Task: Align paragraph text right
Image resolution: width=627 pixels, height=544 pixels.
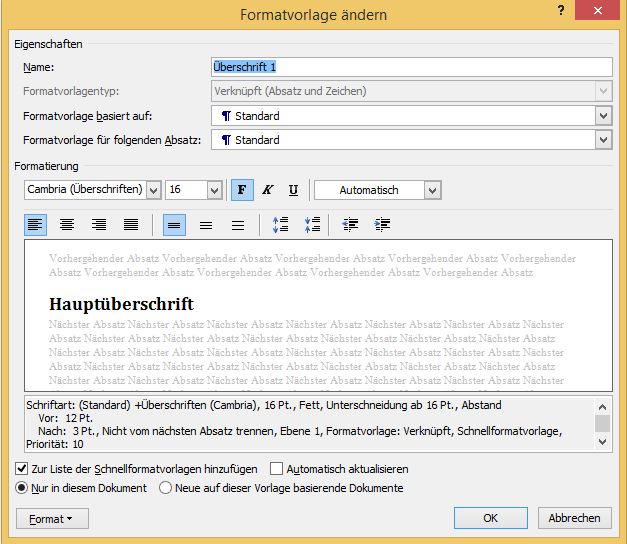Action: pyautogui.click(x=99, y=225)
